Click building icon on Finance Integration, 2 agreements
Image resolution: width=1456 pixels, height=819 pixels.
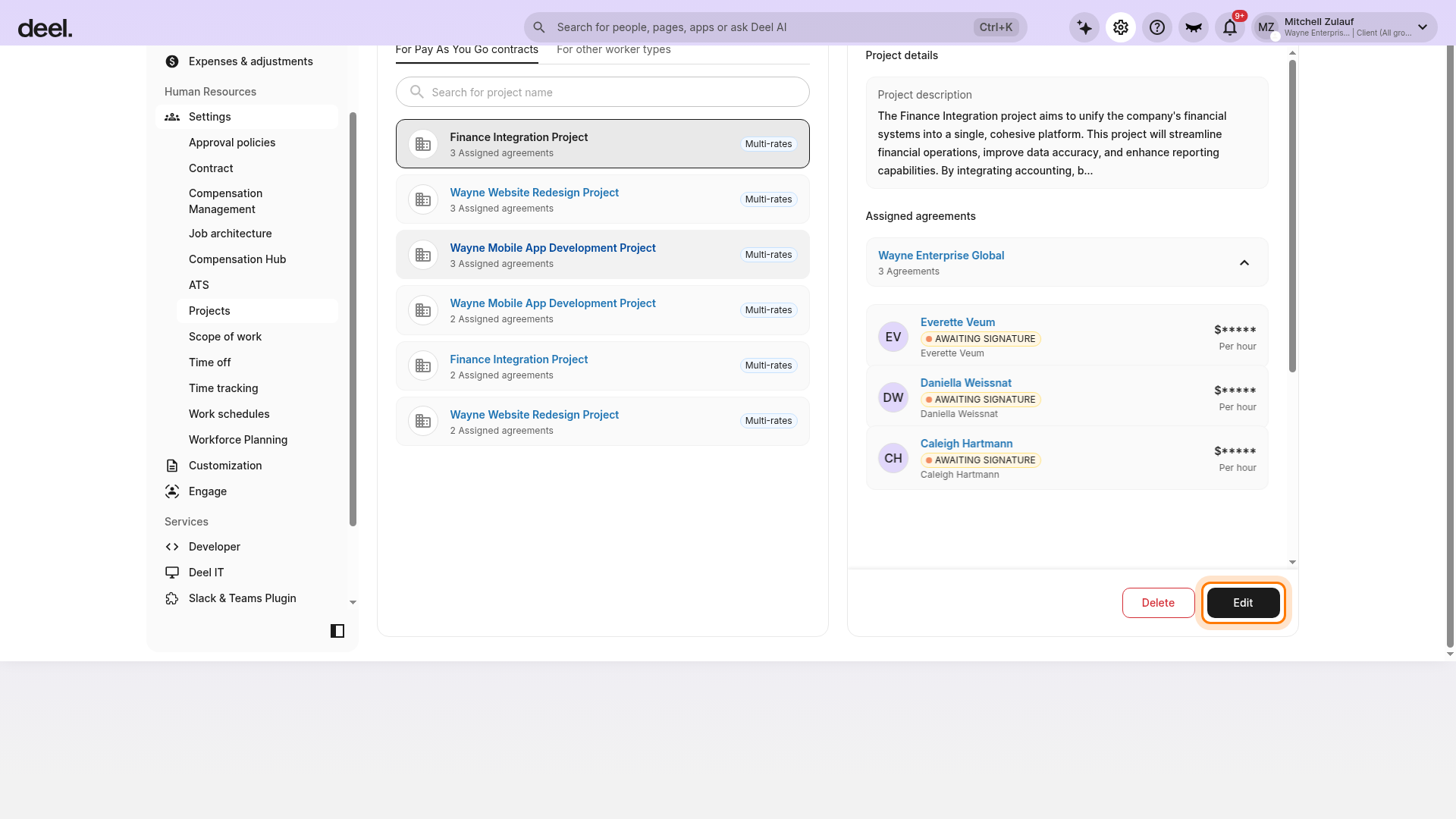coord(423,366)
